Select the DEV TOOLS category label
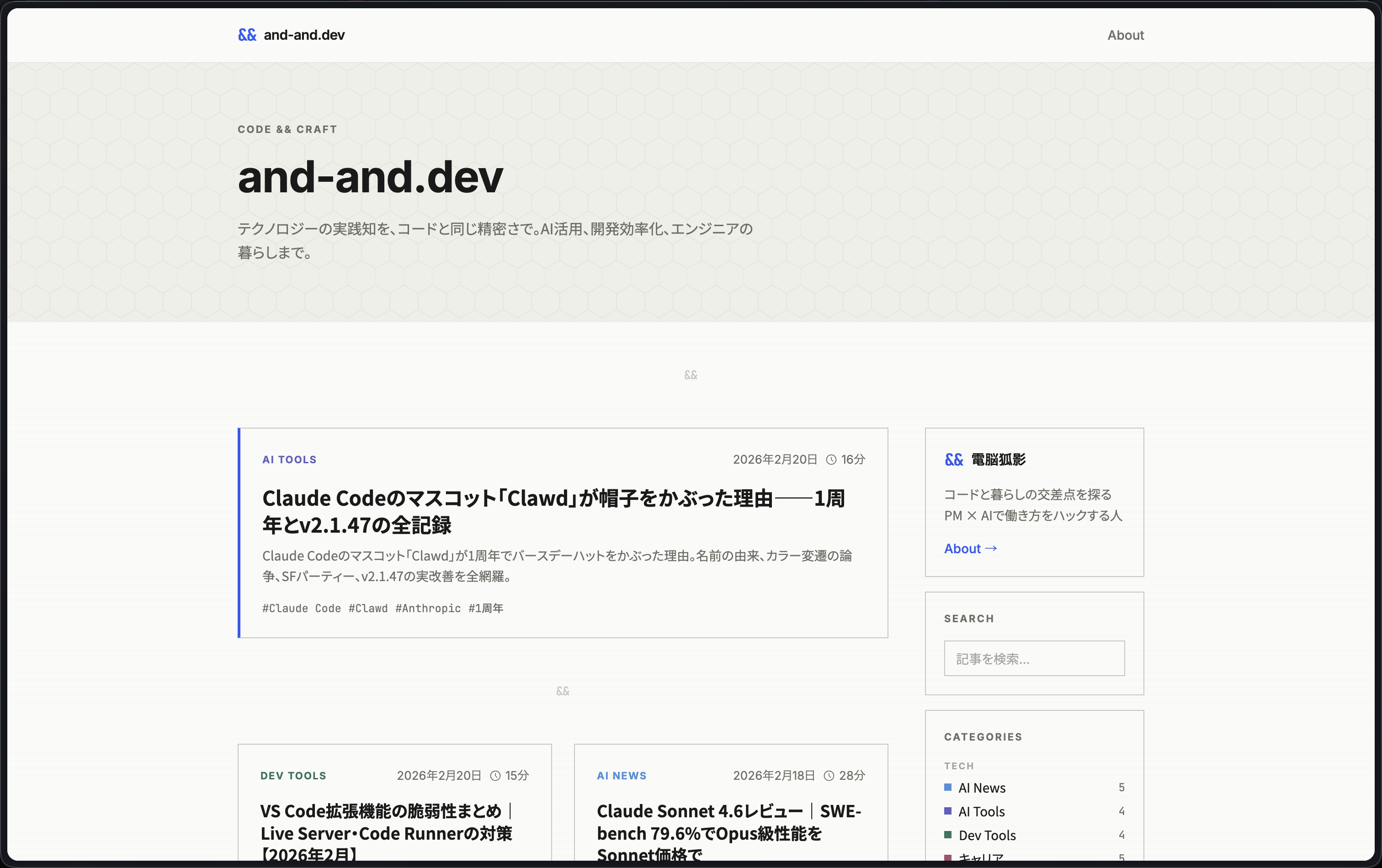Viewport: 1382px width, 868px height. click(292, 776)
